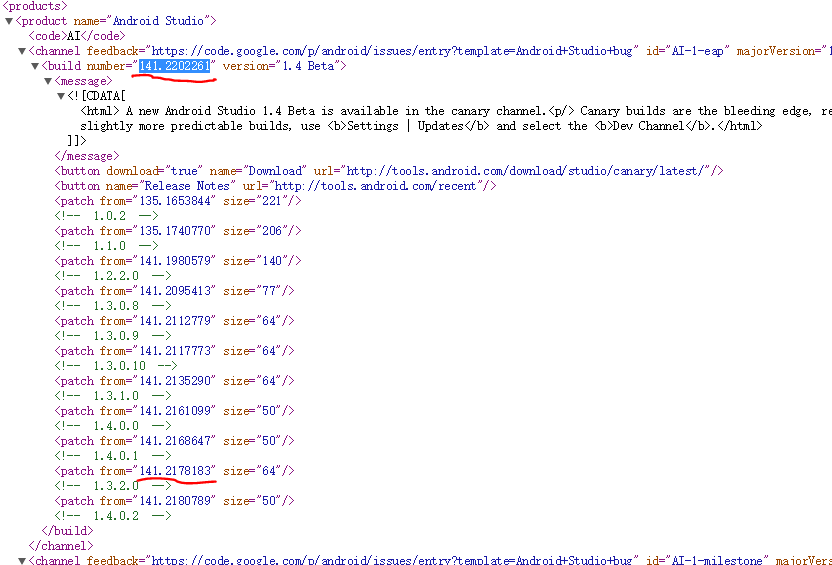Click the comment 1.3.0.10
The image size is (832, 565).
(x=116, y=366)
